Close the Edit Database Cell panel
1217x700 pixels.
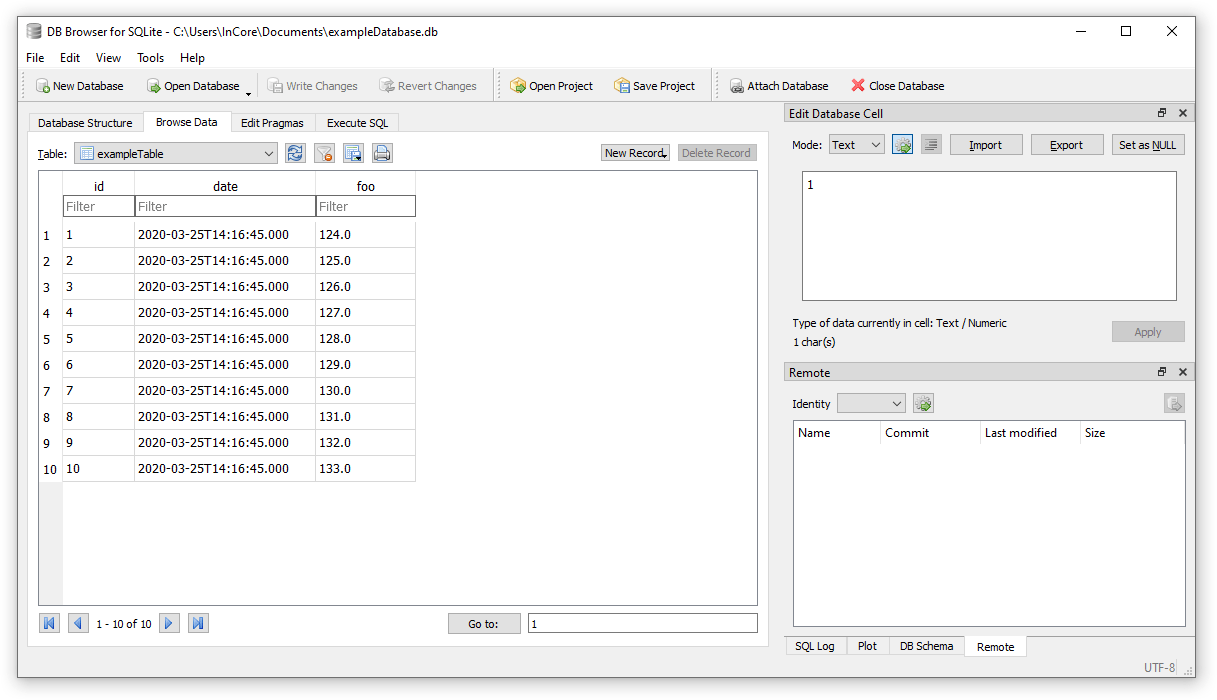tap(1183, 114)
